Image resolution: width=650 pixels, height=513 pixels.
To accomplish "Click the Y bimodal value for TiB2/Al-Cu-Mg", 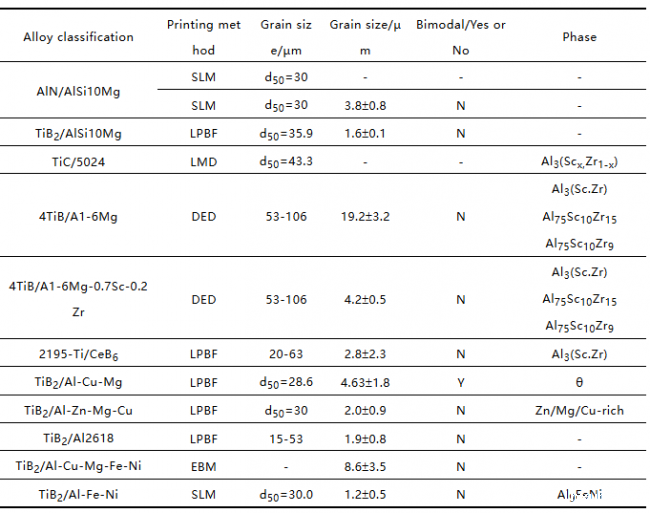I will [x=461, y=382].
